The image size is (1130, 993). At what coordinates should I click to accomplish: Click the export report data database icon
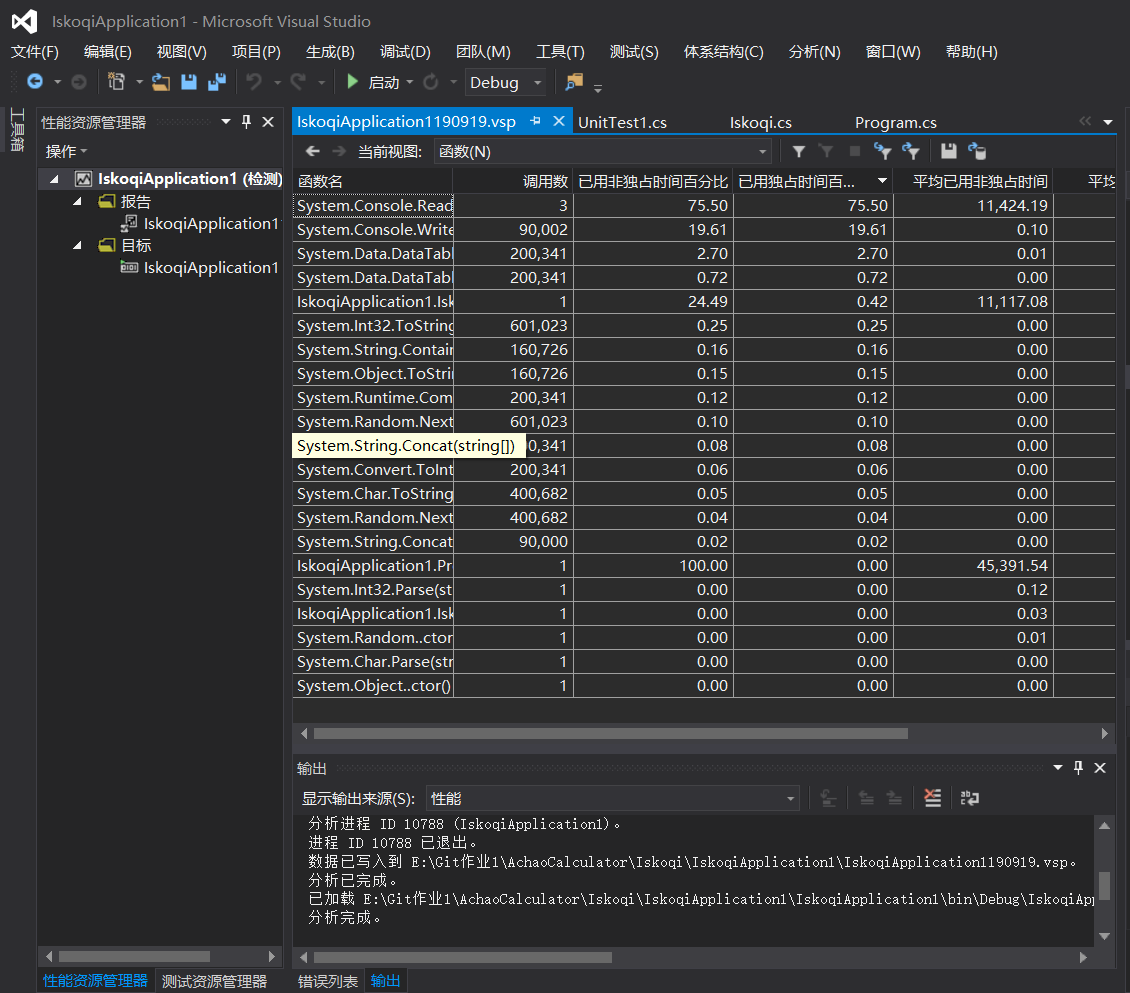tap(976, 151)
